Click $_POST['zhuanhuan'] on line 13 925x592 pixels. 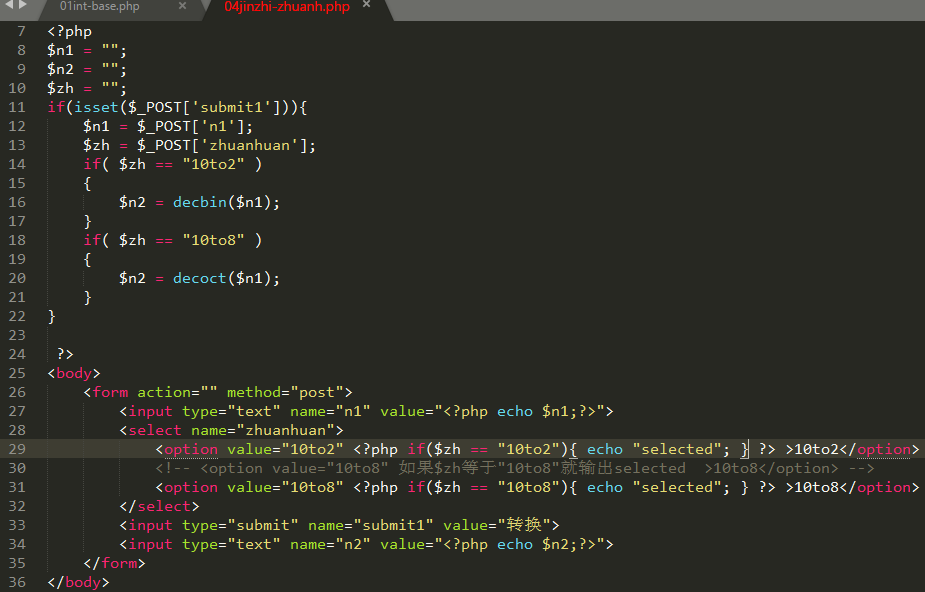point(222,145)
